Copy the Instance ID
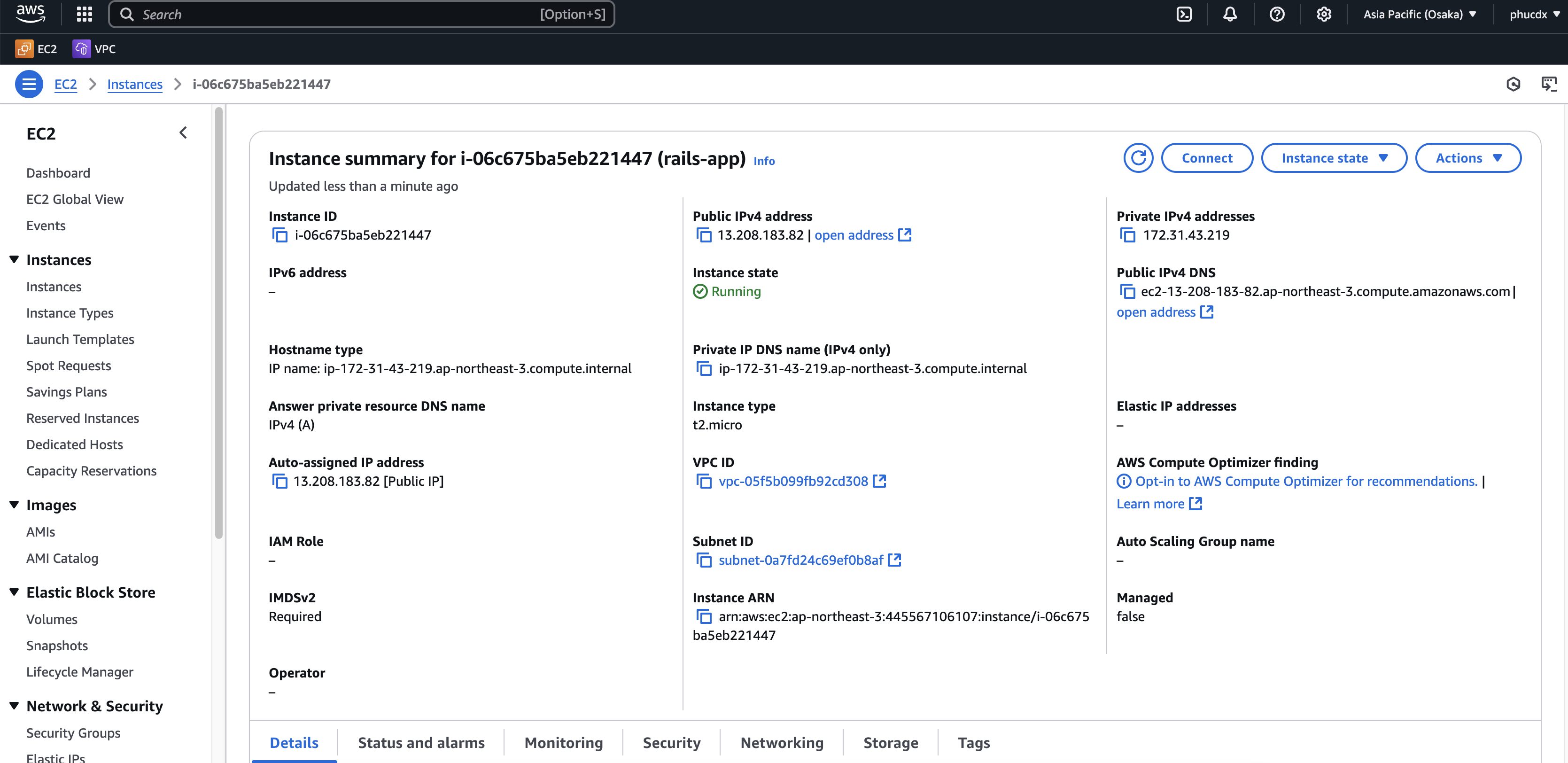1568x763 pixels. coord(279,234)
